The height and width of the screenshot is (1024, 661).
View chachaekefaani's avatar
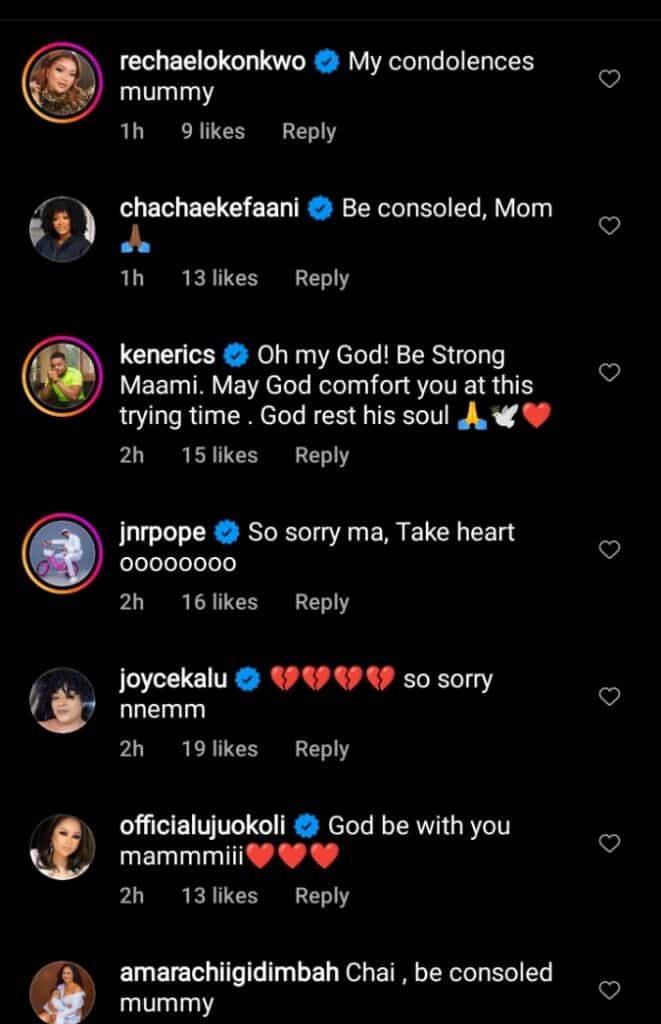coord(61,227)
